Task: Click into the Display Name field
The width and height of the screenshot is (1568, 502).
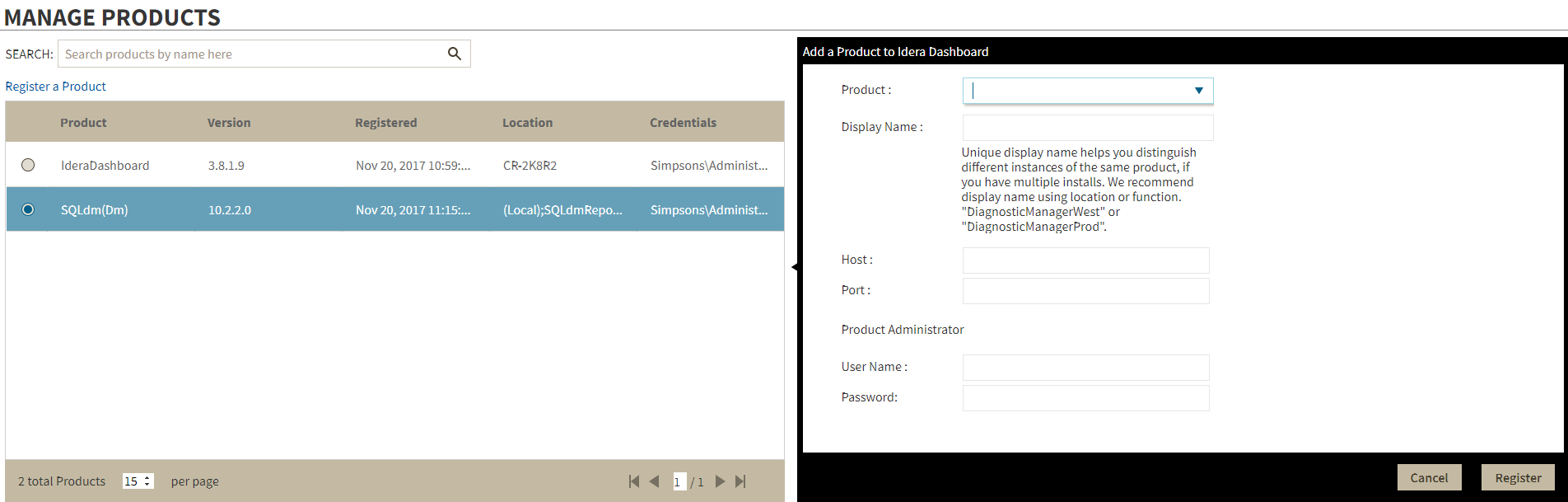Action: click(1087, 128)
